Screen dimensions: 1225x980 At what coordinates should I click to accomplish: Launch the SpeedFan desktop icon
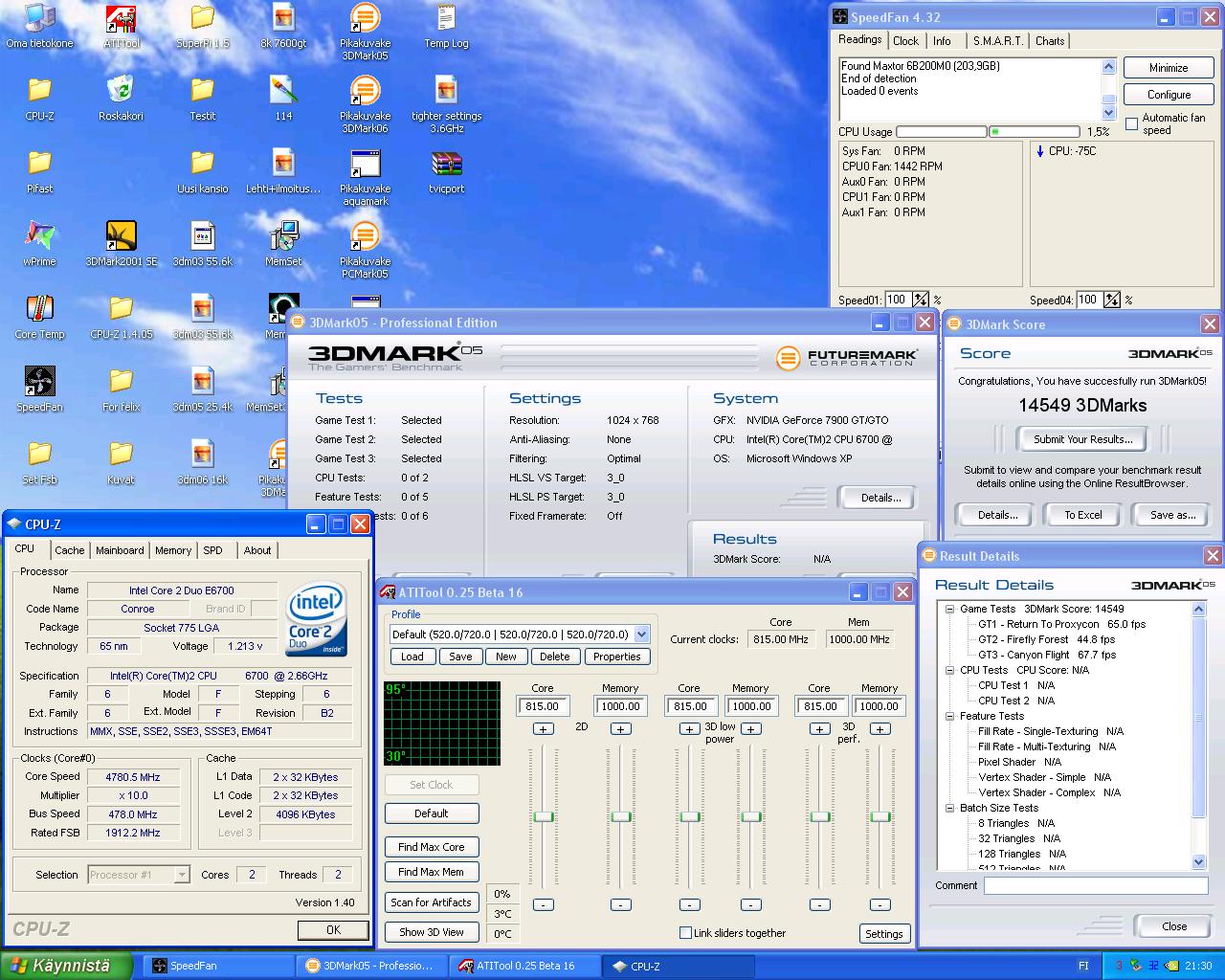coord(39,390)
